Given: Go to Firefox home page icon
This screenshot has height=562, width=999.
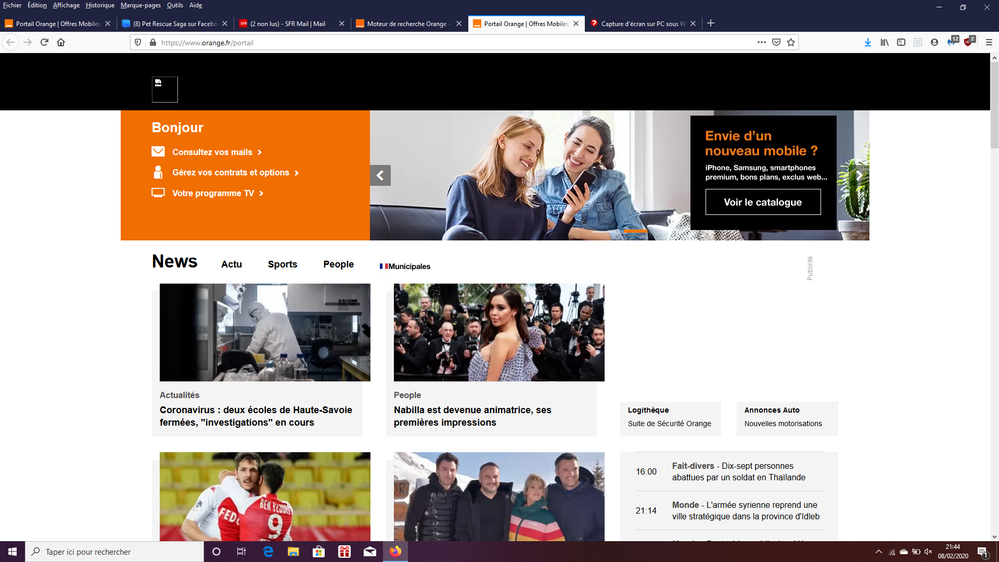Looking at the screenshot, I should 61,42.
